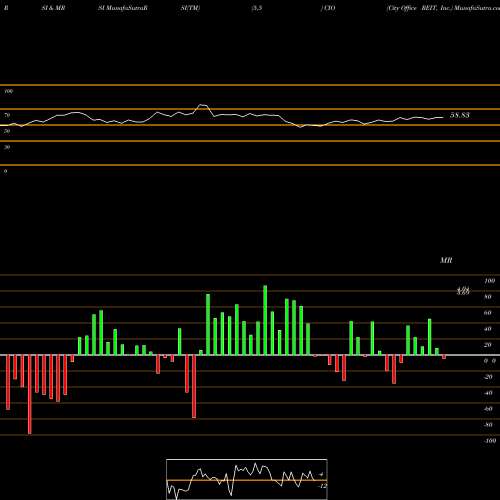Viewport: 500px width, 500px height.
Task: Click the MR panel title label
Action: [x=446, y=260]
